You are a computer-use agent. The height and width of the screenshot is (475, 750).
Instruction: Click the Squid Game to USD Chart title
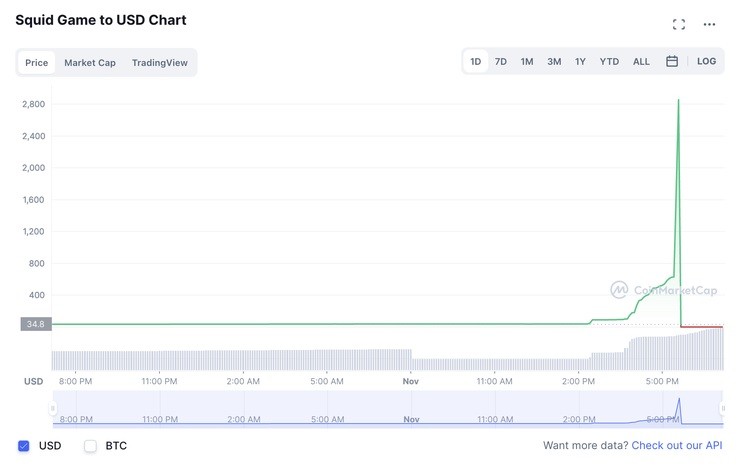click(101, 20)
